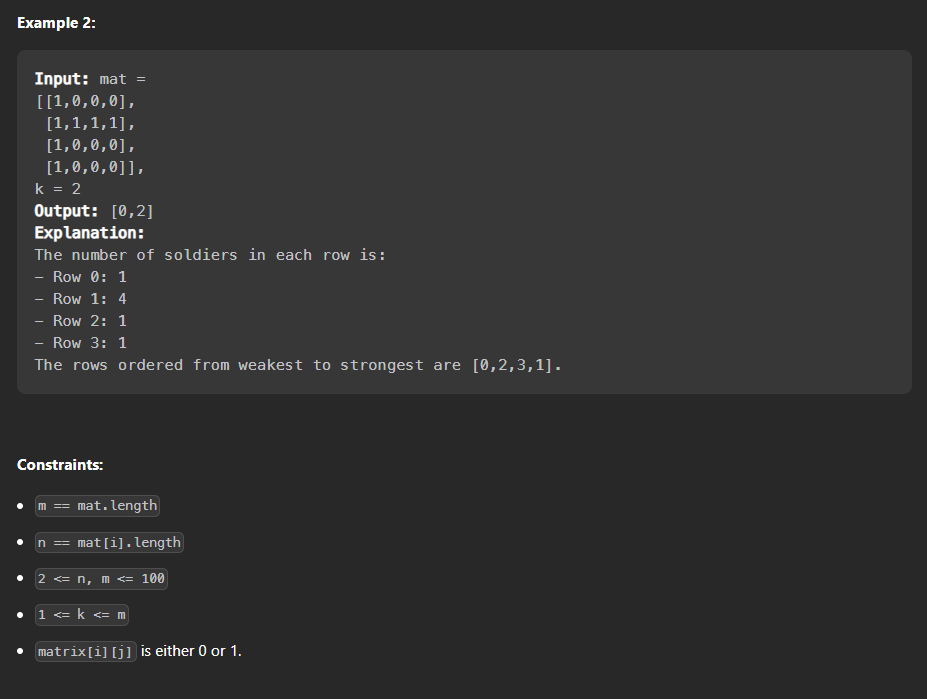Click the k = 2 line
Image resolution: width=927 pixels, height=699 pixels.
[x=57, y=189]
